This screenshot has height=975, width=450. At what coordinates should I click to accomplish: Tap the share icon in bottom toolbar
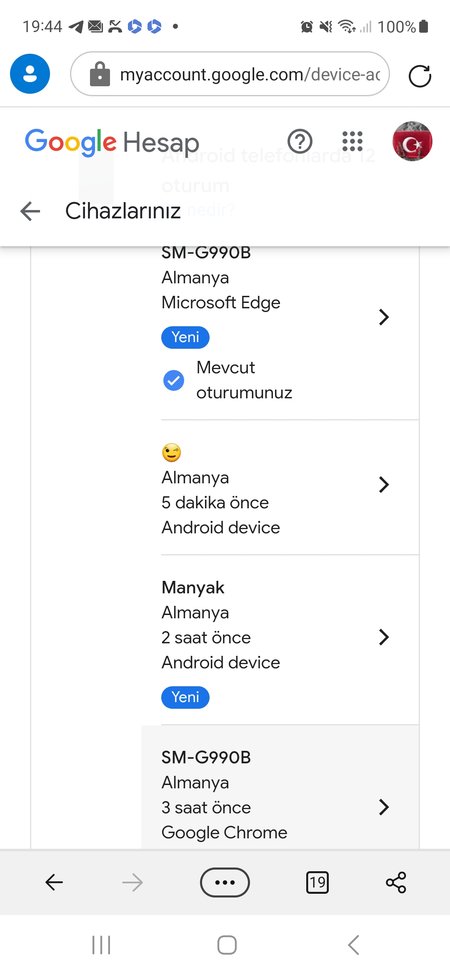(396, 882)
